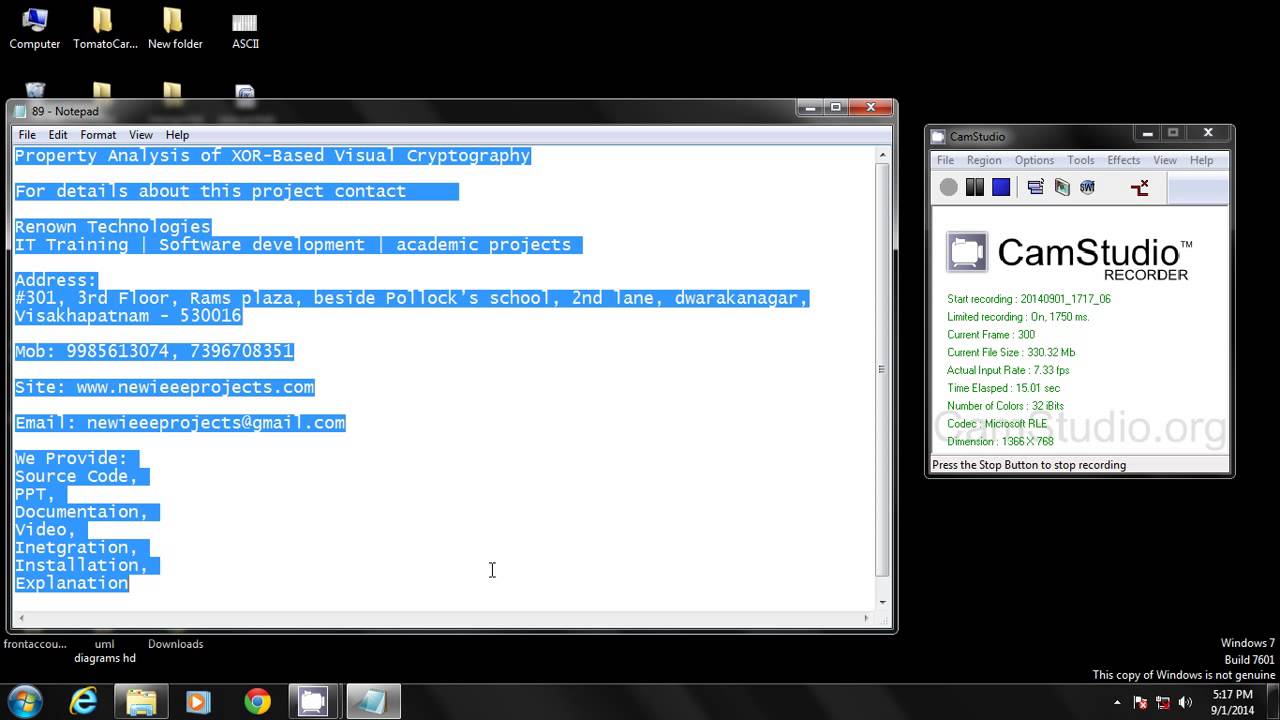
Task: Click the SWF producer icon in CamStudio
Action: tap(1087, 187)
